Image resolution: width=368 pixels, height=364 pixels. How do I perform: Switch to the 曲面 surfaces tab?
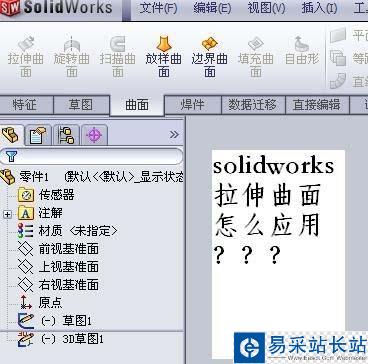(x=137, y=105)
